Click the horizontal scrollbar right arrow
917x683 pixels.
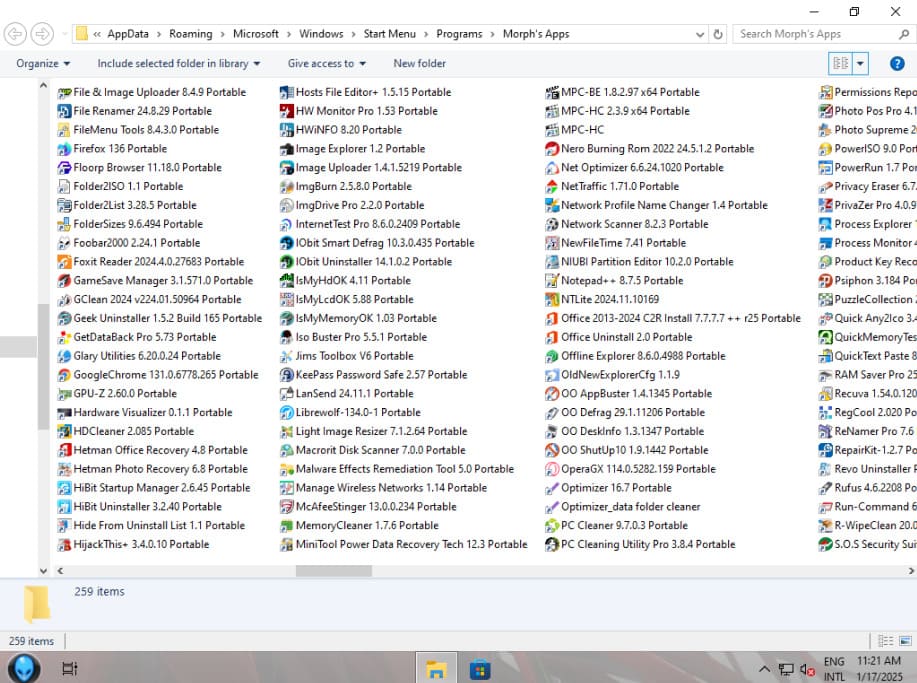[911, 571]
